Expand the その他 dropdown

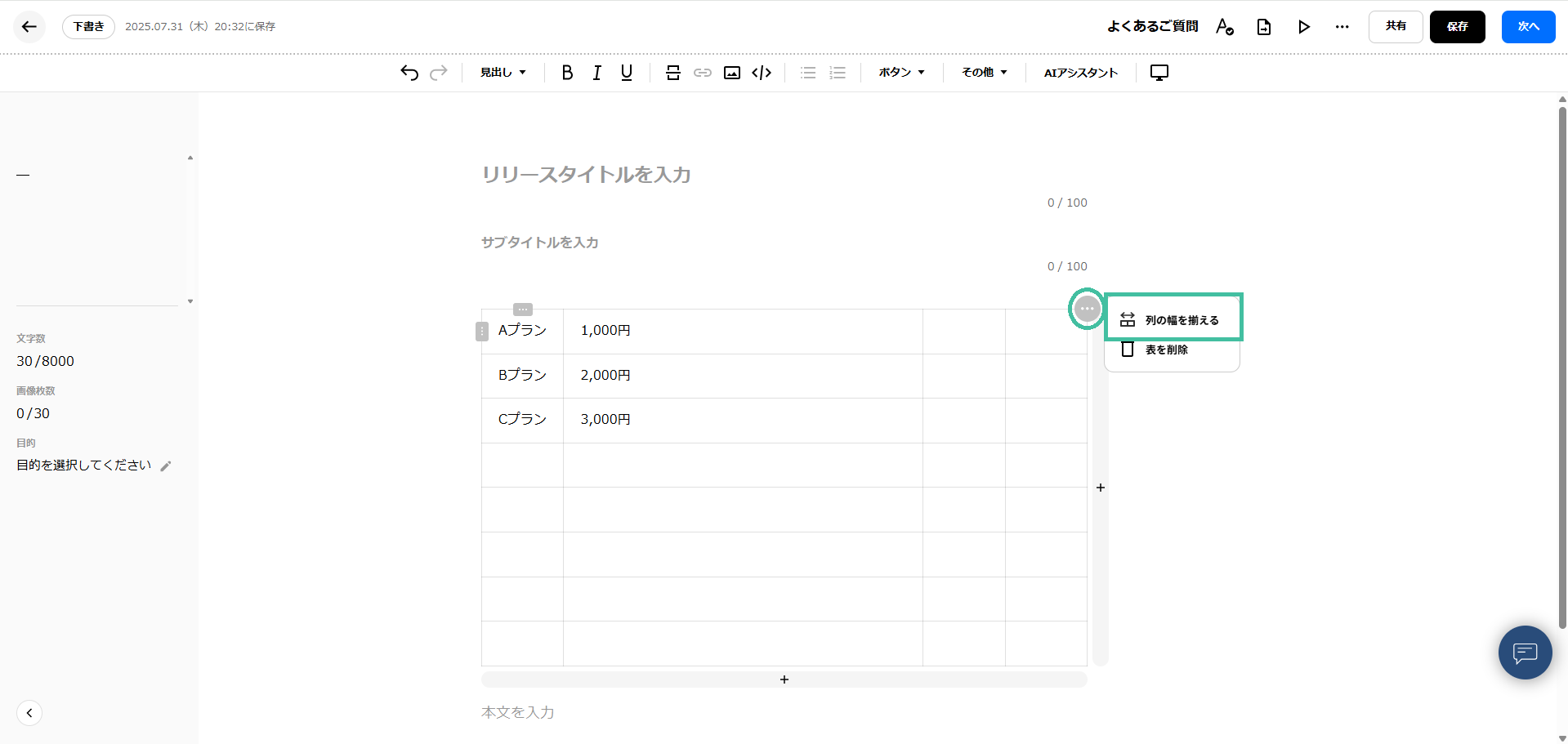coord(983,73)
